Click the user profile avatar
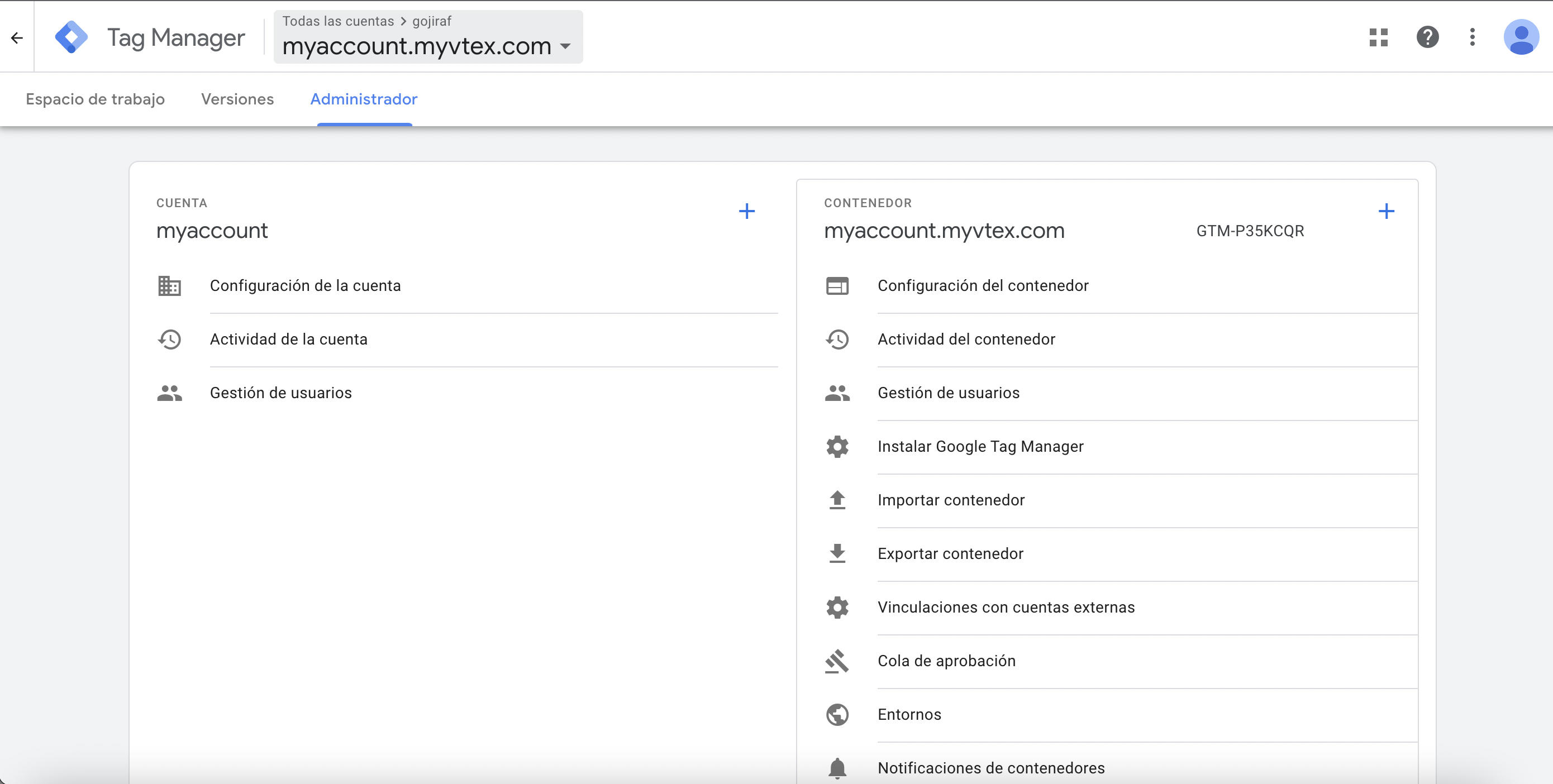1553x784 pixels. tap(1521, 37)
